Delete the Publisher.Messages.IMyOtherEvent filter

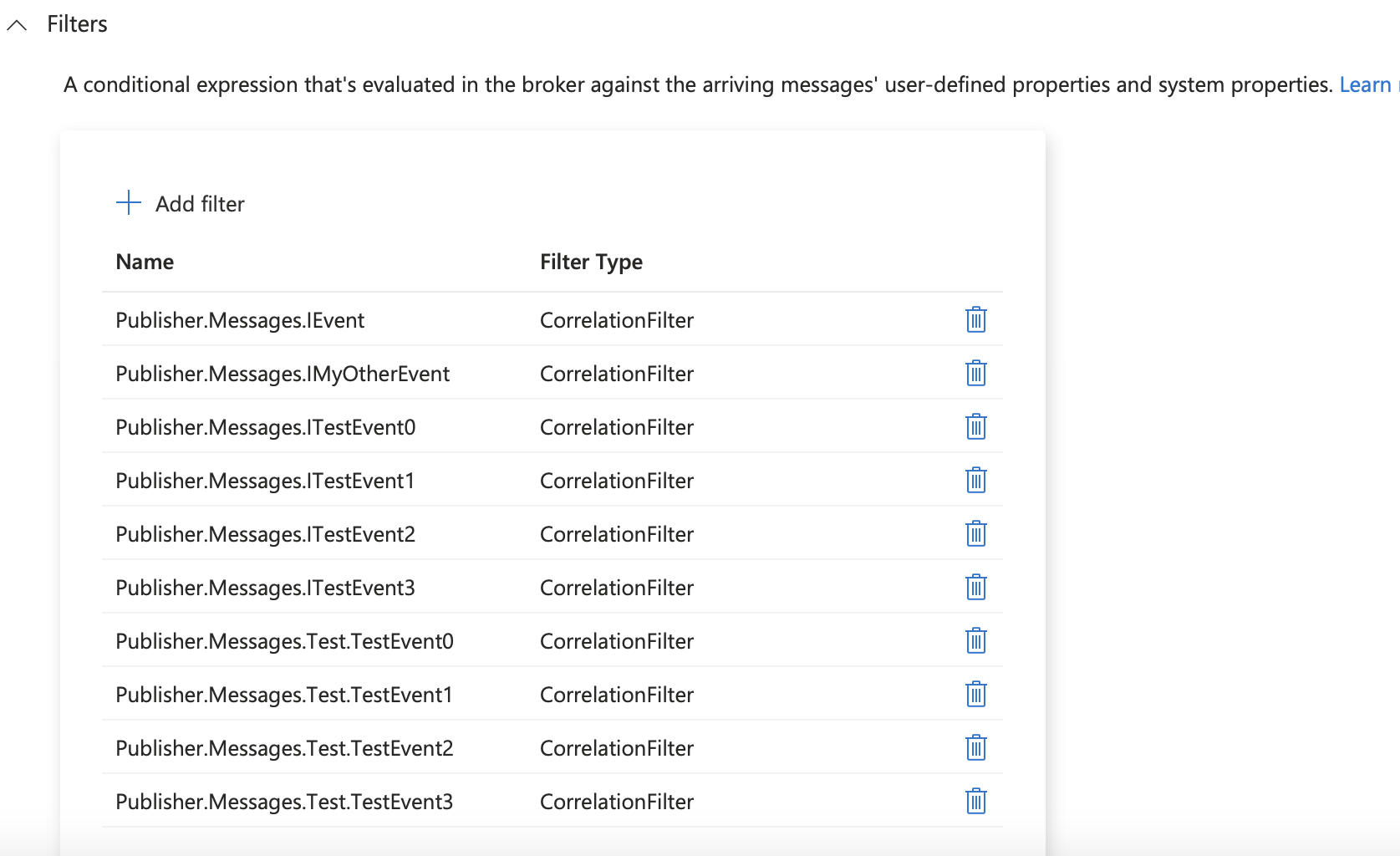[975, 373]
